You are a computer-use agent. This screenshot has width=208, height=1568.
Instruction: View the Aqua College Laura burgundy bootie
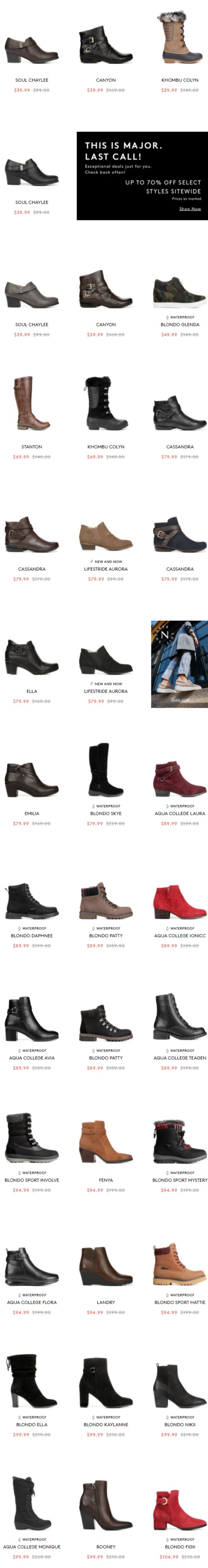(x=179, y=778)
